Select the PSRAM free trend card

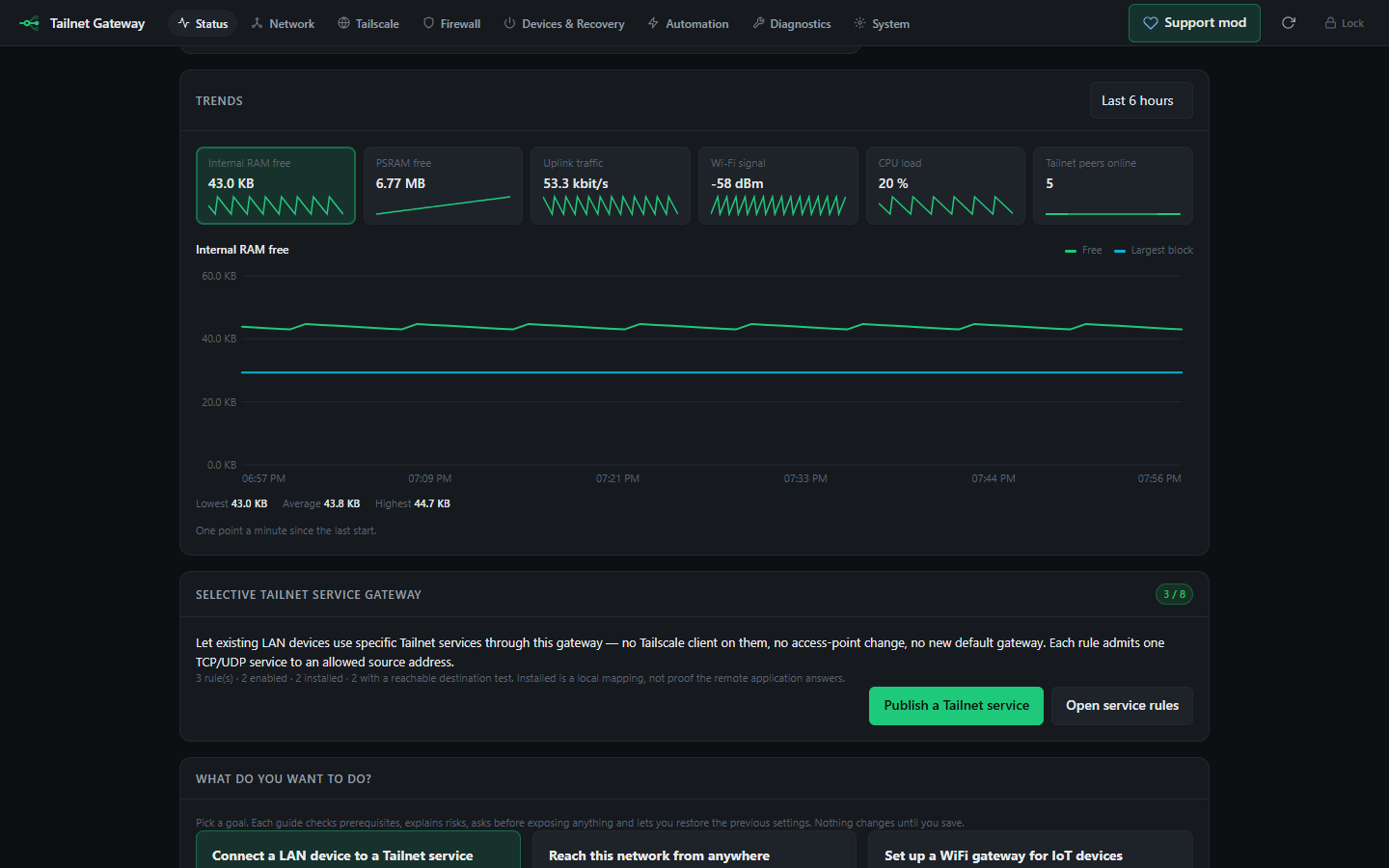443,185
